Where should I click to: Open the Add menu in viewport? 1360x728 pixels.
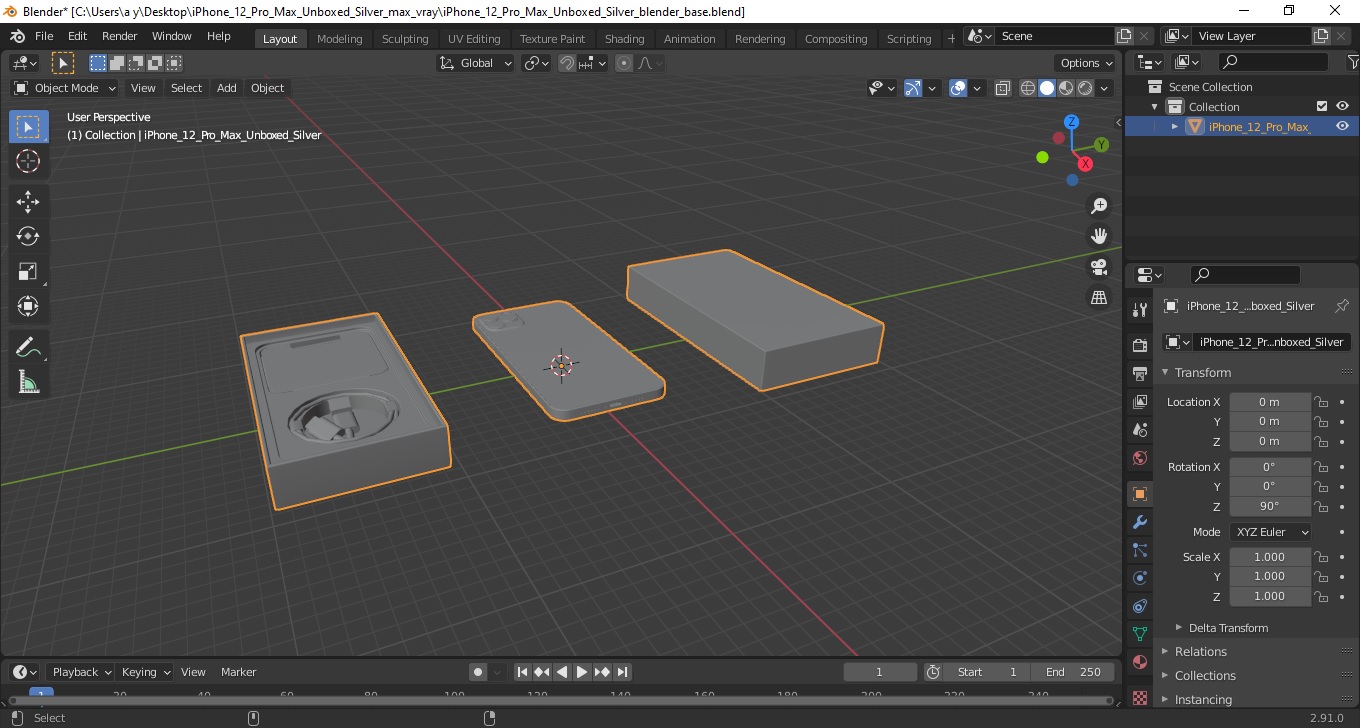[x=227, y=88]
